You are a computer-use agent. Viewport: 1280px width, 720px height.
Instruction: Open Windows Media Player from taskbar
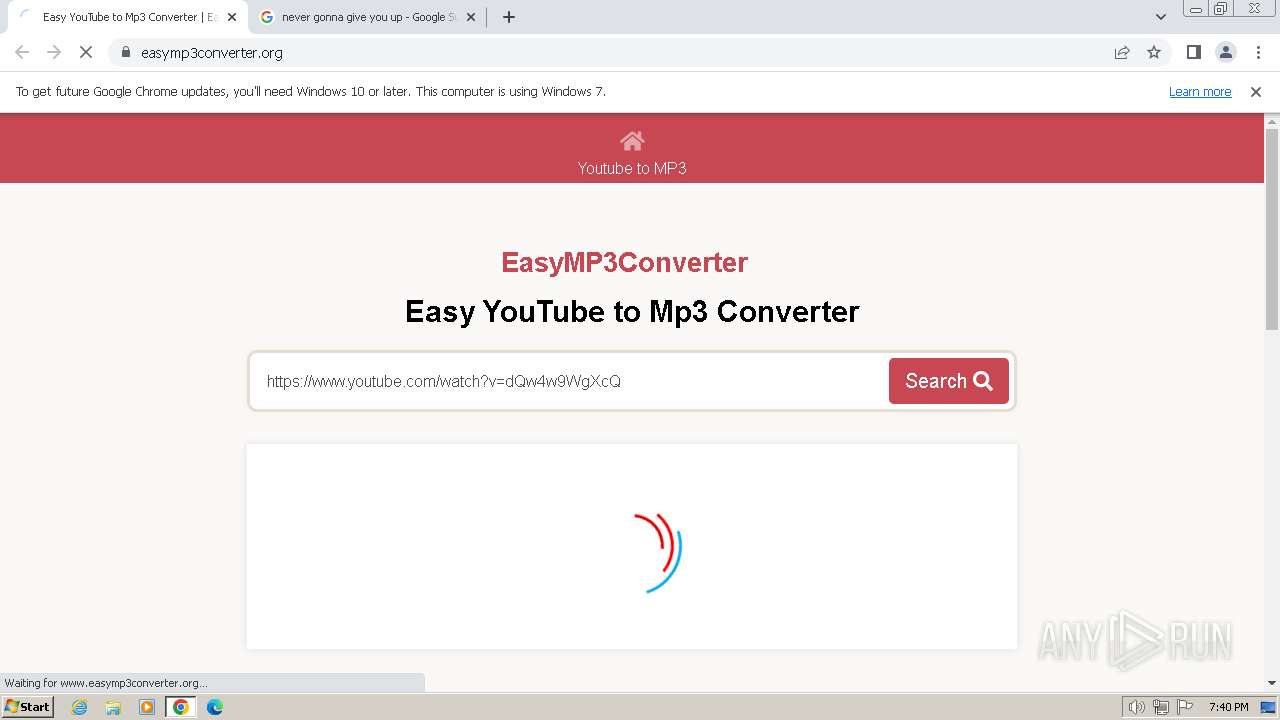pos(147,707)
